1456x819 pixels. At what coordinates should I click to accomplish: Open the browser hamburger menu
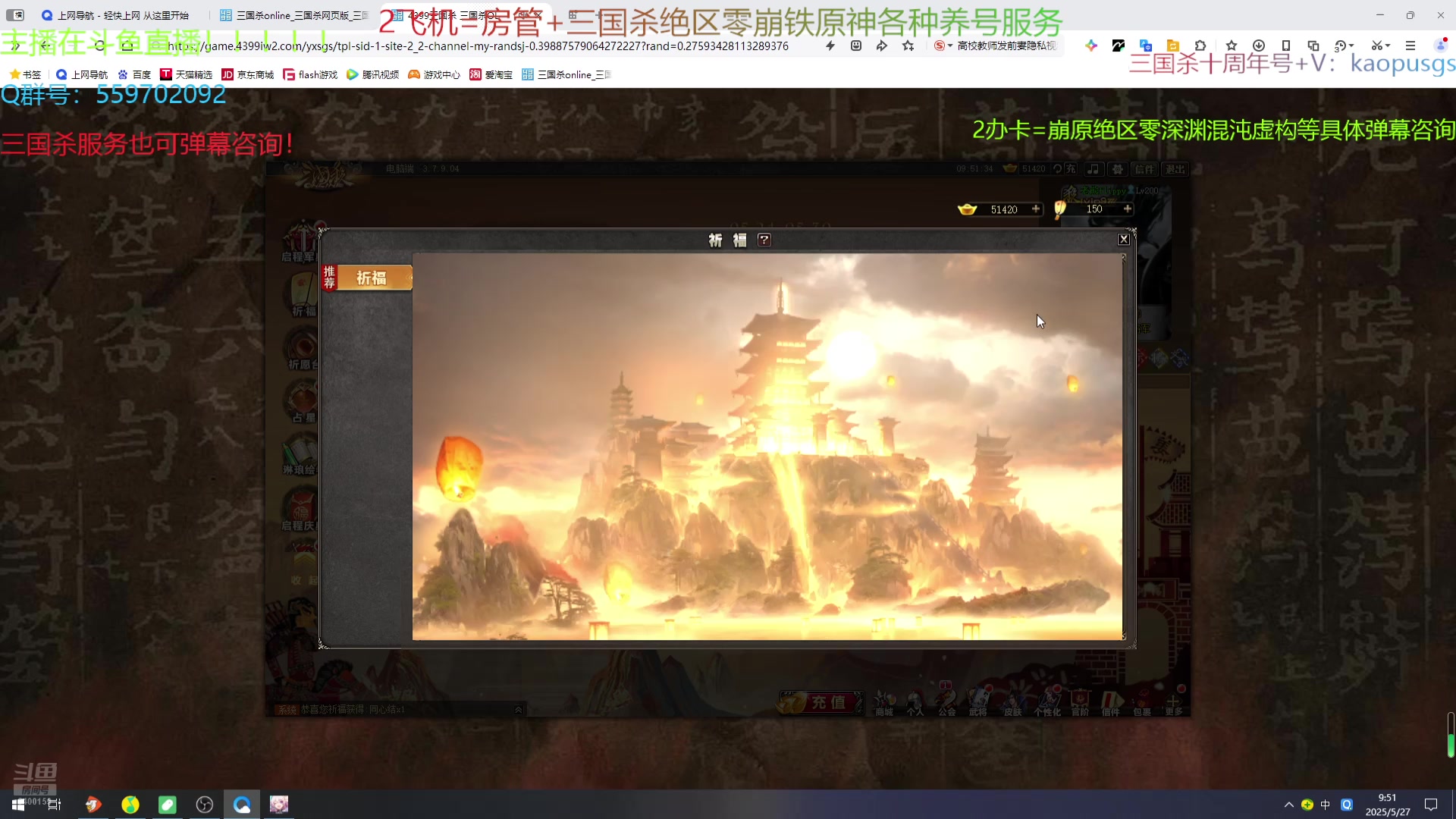[1410, 46]
